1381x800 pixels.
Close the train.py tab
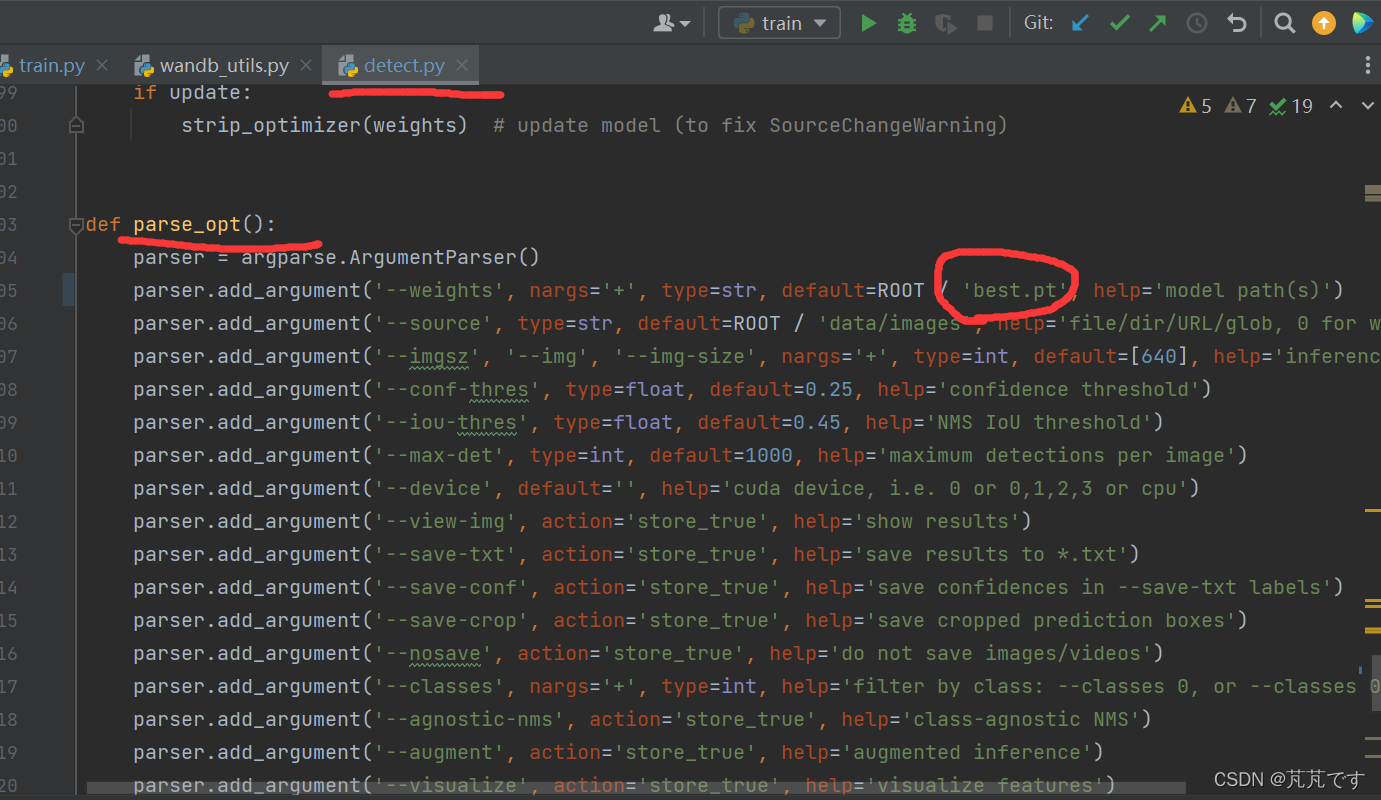point(102,66)
